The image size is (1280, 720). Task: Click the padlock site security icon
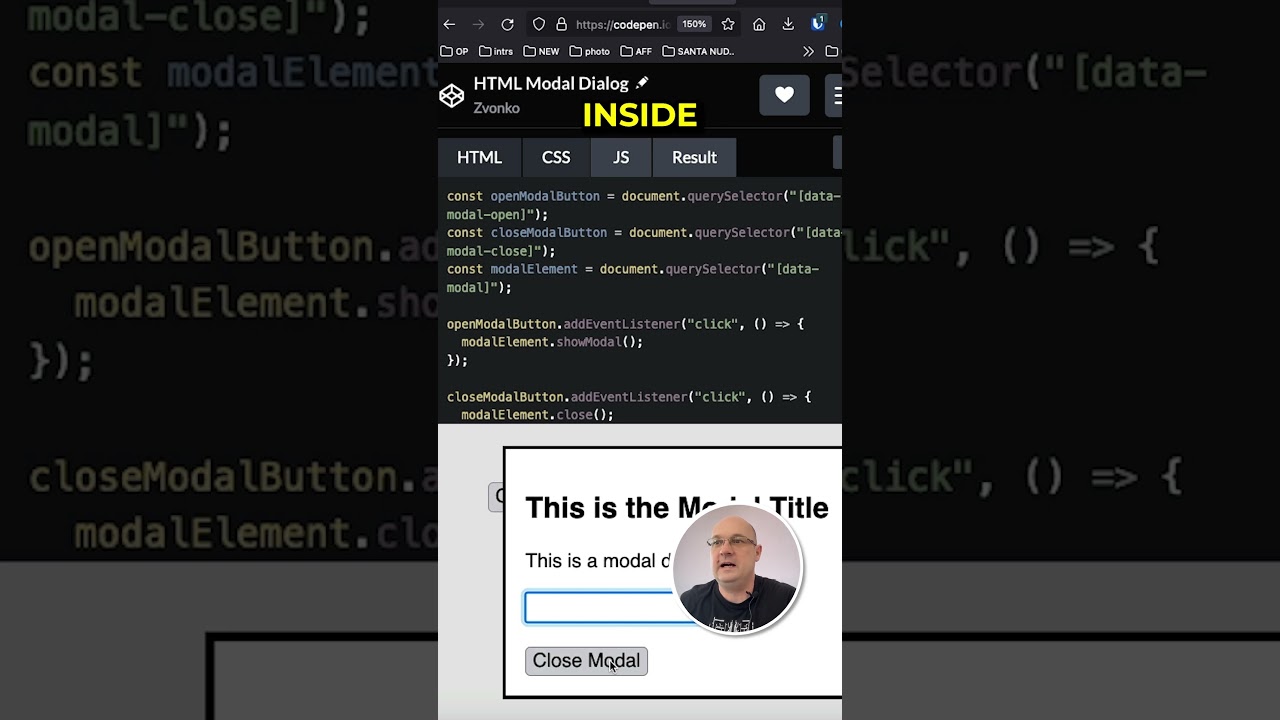coord(561,24)
